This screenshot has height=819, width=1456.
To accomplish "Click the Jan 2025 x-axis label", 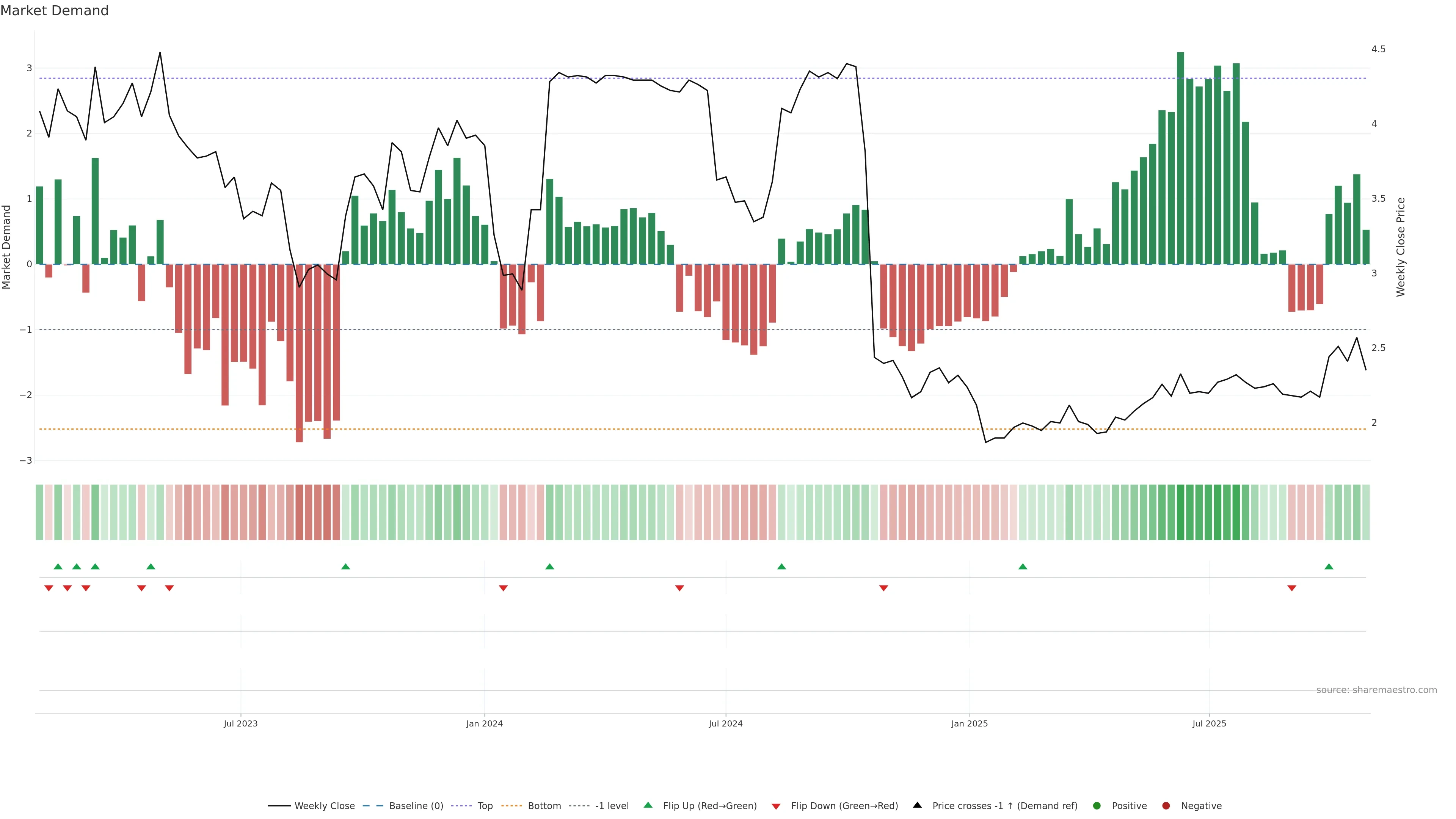I will (970, 723).
